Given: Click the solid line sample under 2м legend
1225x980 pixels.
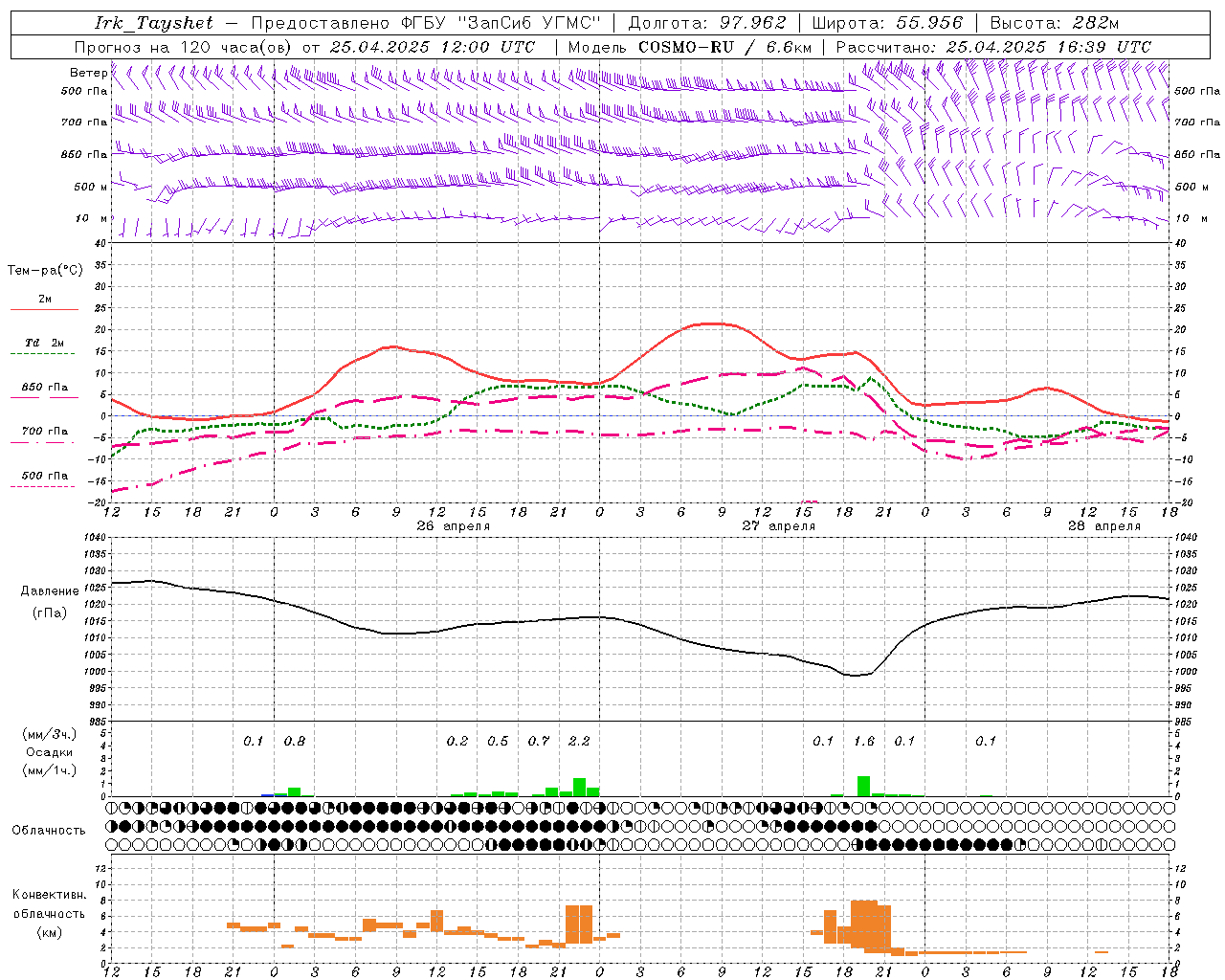Looking at the screenshot, I should (45, 310).
